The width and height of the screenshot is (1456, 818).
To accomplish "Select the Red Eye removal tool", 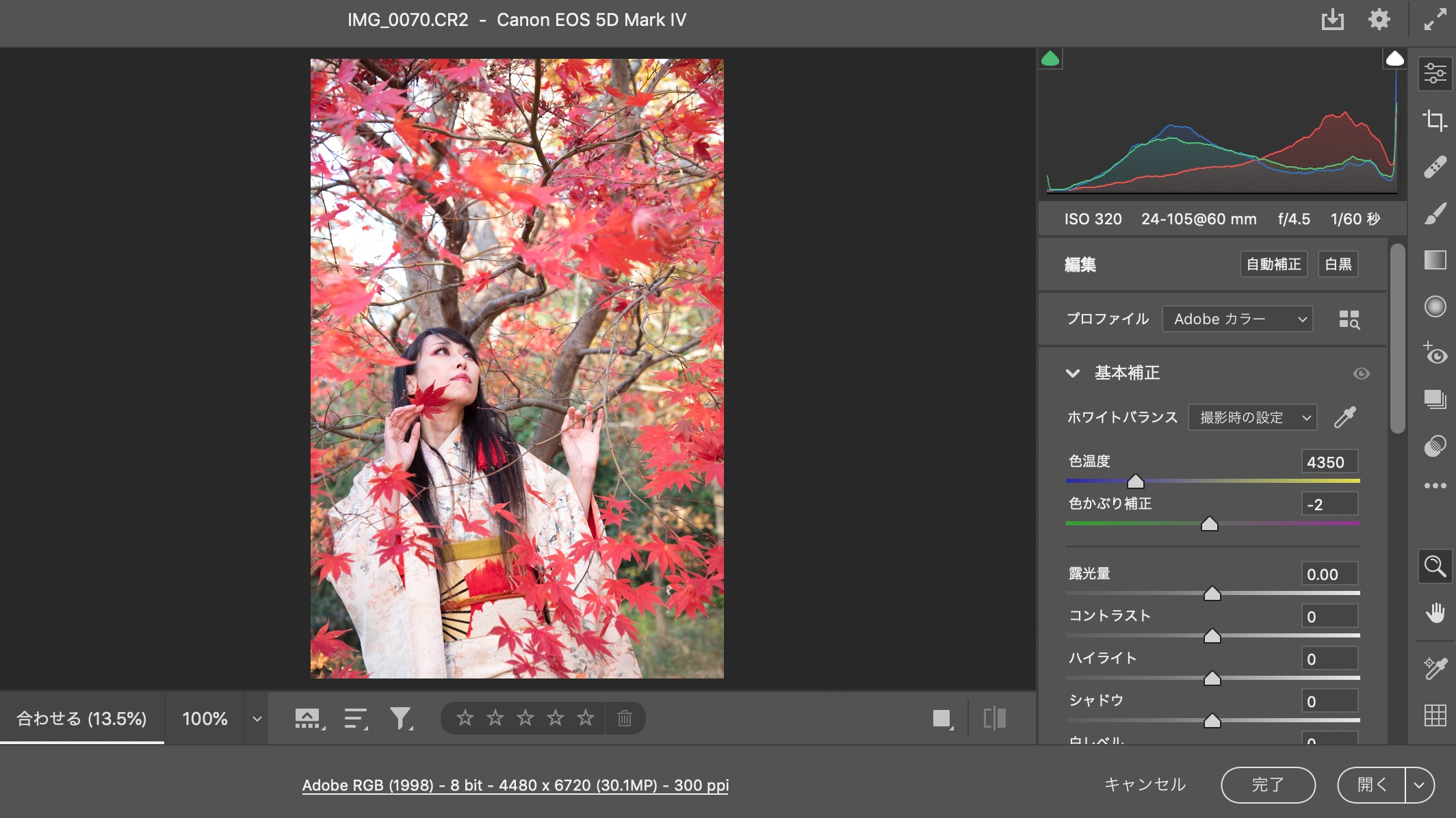I will (1435, 353).
